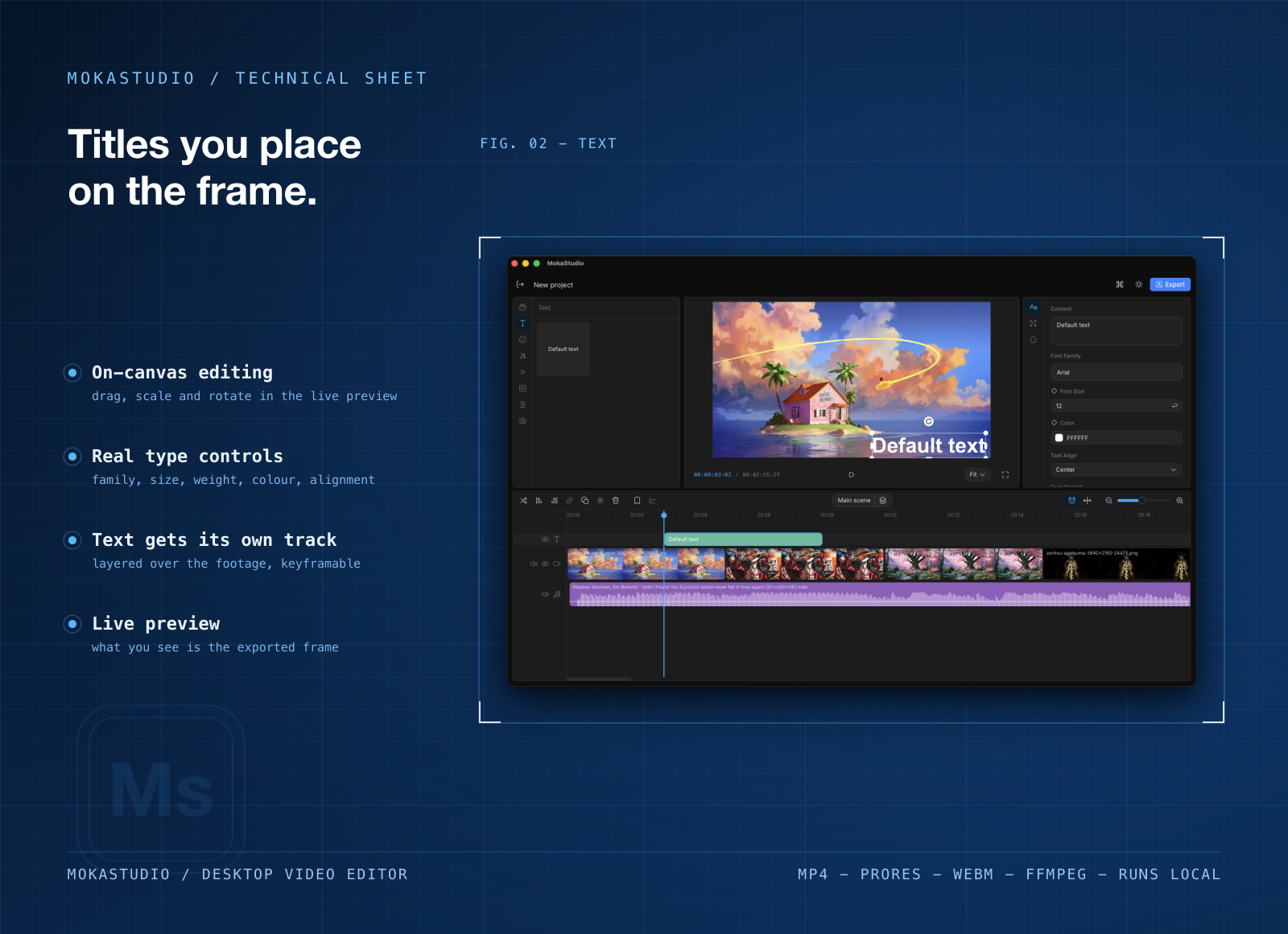The image size is (1288, 934).
Task: Trim clip end to playhead
Action: [554, 500]
